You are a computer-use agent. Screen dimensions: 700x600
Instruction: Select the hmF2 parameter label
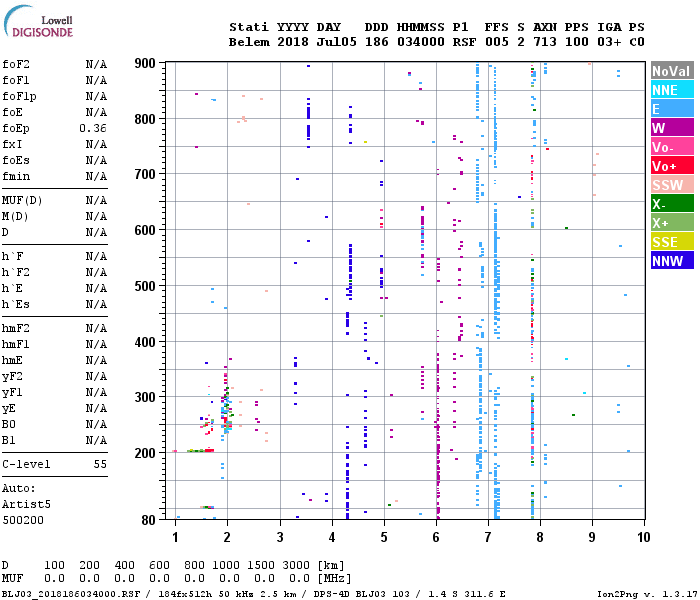click(16, 329)
